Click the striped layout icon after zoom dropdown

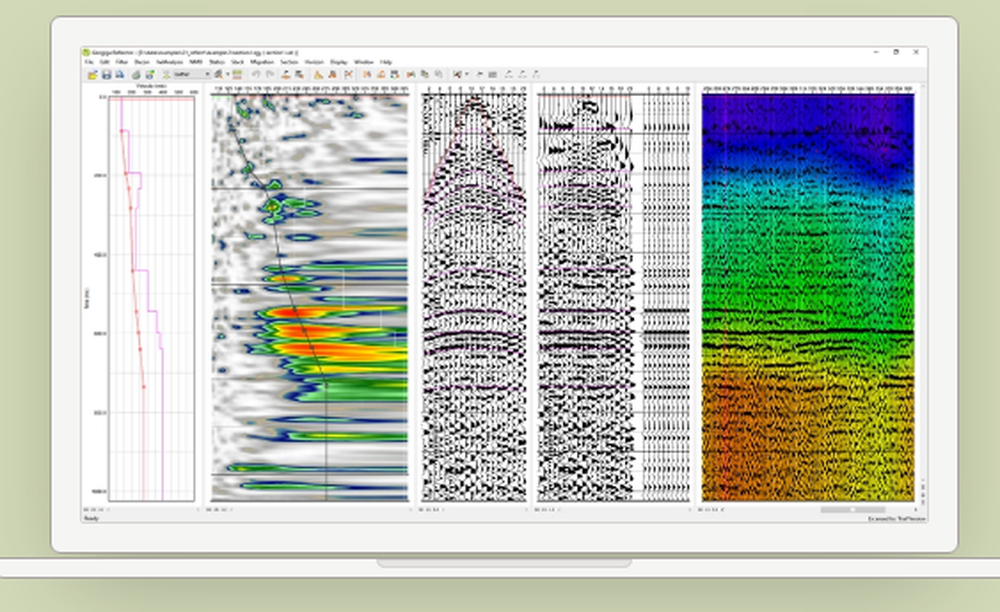(x=237, y=75)
